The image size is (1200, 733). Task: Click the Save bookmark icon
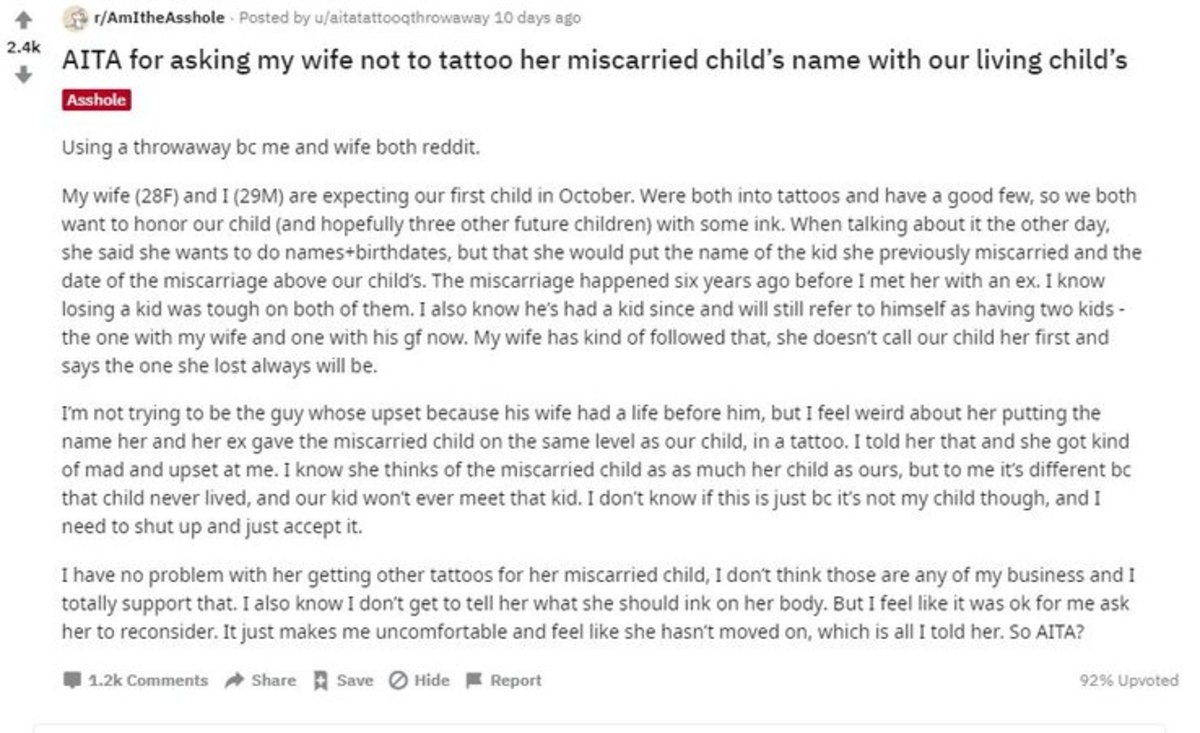pyautogui.click(x=321, y=680)
